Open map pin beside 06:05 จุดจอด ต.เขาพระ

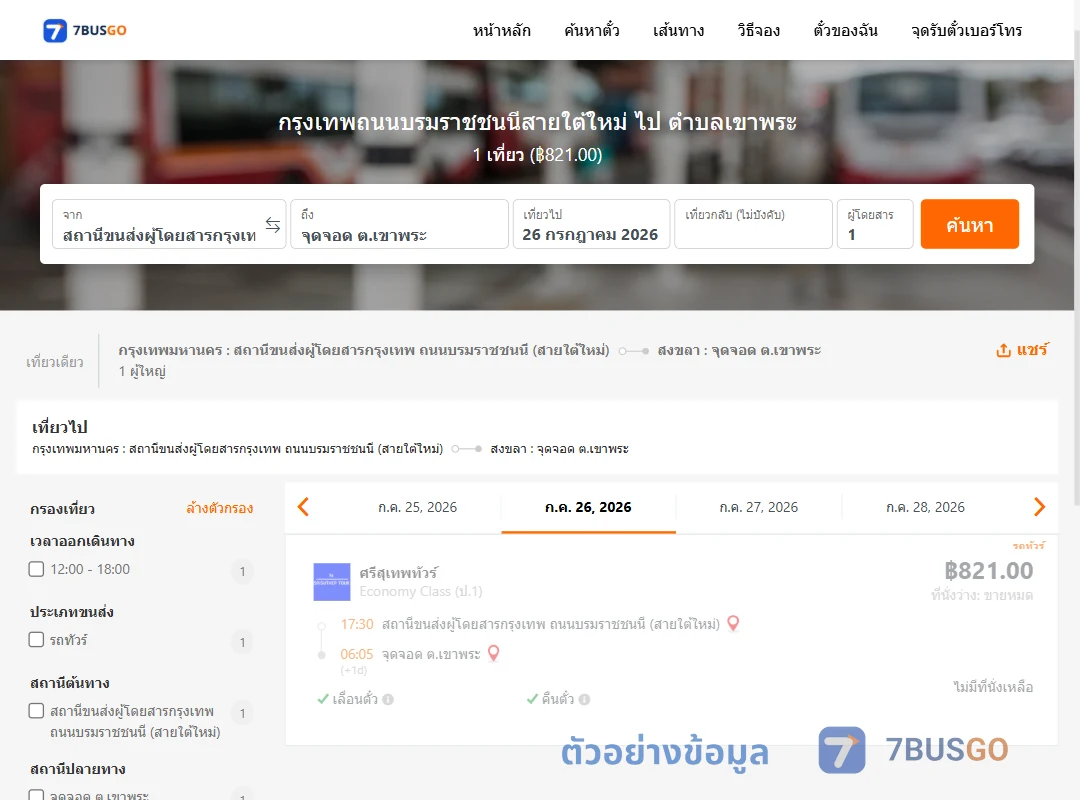(493, 653)
